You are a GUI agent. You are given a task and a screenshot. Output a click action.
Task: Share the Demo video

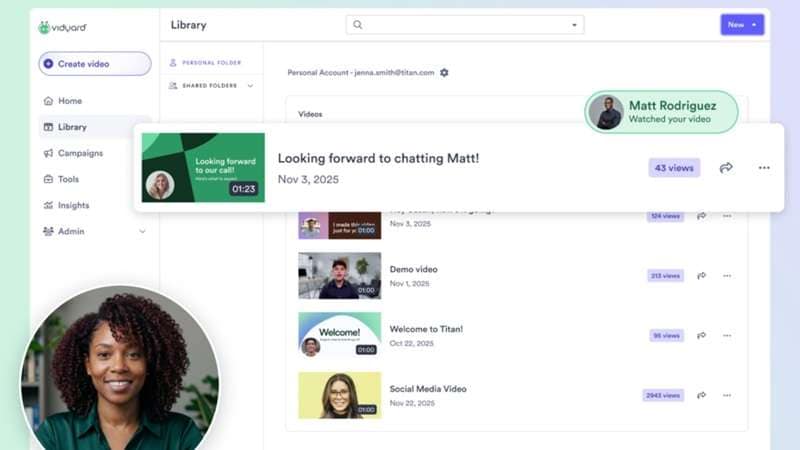[x=702, y=276]
